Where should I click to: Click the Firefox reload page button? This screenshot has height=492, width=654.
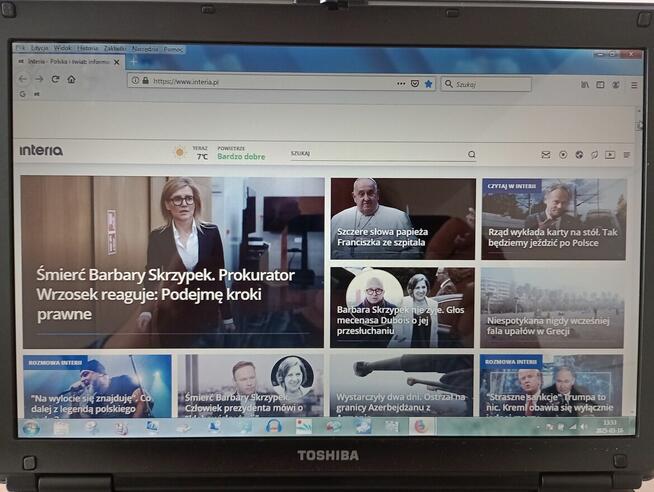tap(55, 79)
